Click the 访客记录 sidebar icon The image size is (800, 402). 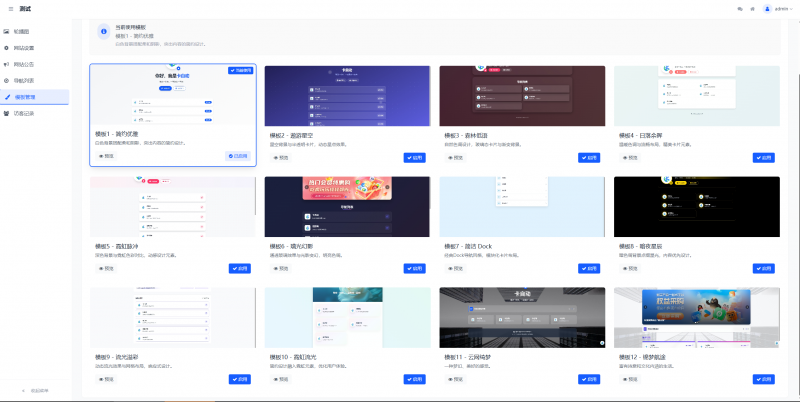click(x=7, y=113)
